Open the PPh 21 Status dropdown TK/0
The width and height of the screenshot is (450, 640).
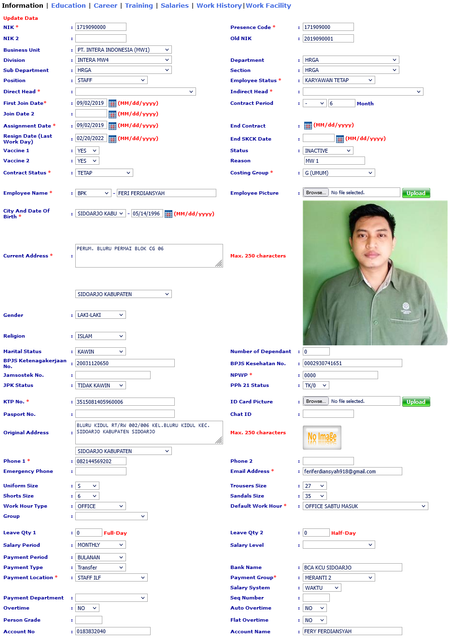pyautogui.click(x=316, y=385)
